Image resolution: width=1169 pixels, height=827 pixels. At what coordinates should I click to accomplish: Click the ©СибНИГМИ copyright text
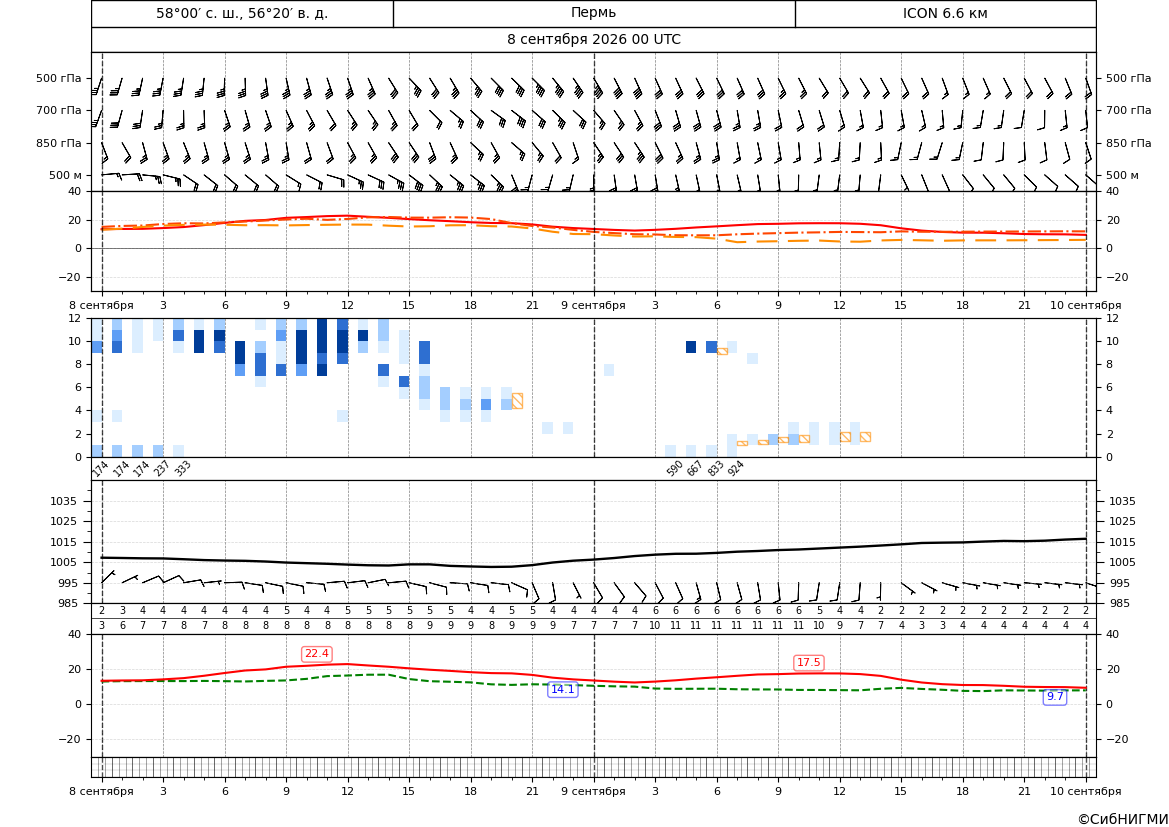tap(1122, 819)
